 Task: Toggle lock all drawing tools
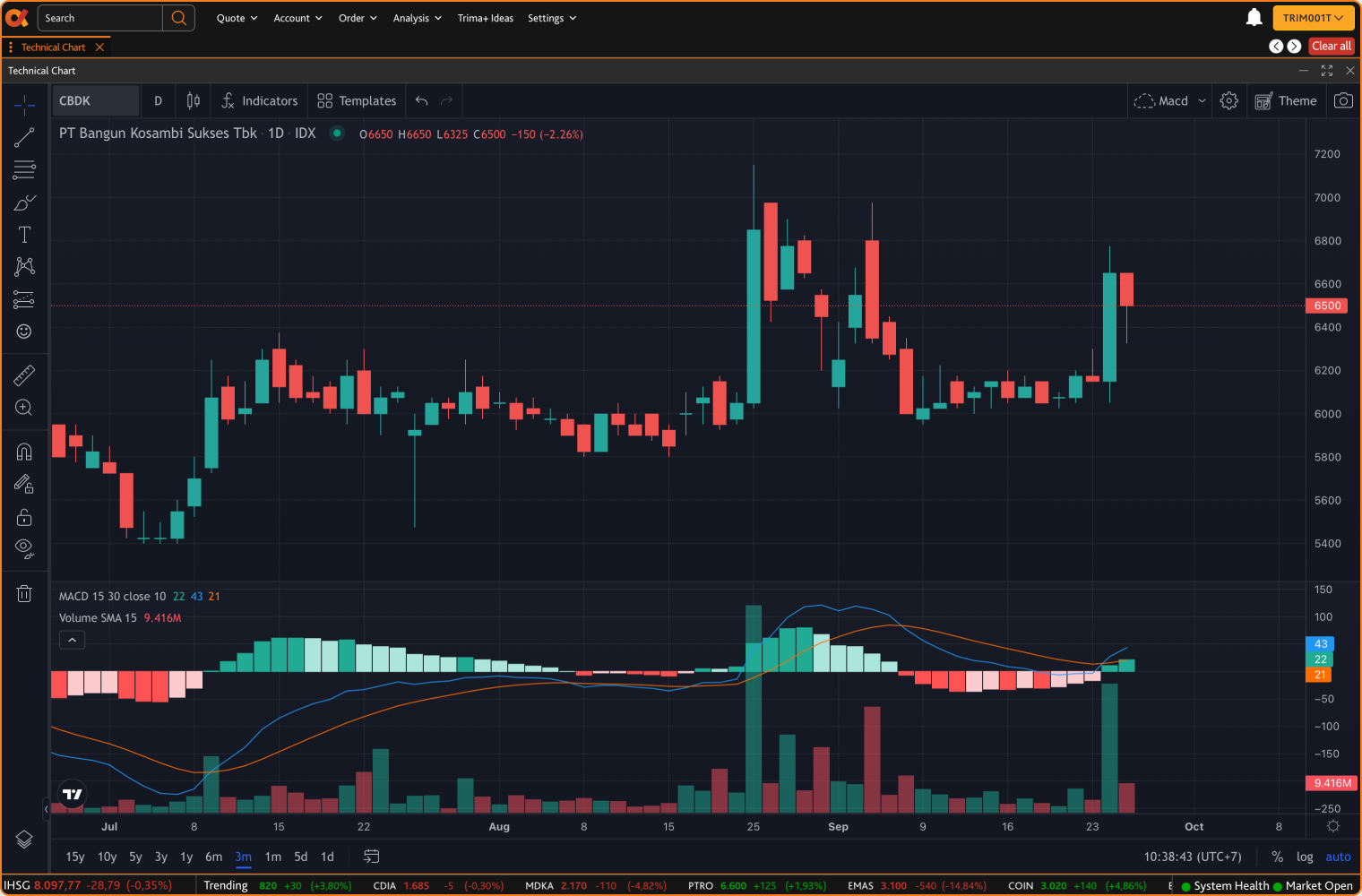tap(24, 517)
